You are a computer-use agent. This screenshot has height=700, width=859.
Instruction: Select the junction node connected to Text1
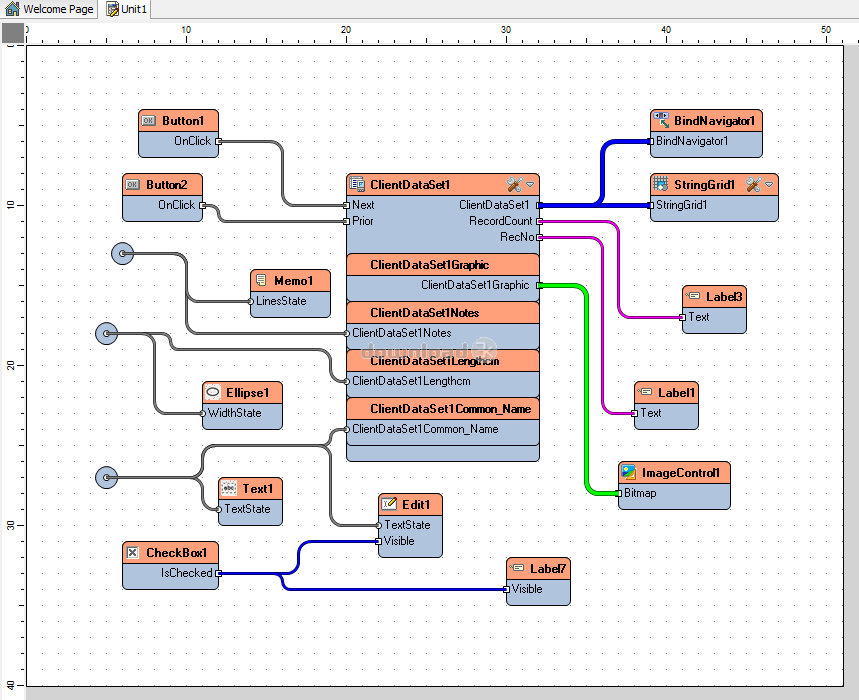click(107, 478)
